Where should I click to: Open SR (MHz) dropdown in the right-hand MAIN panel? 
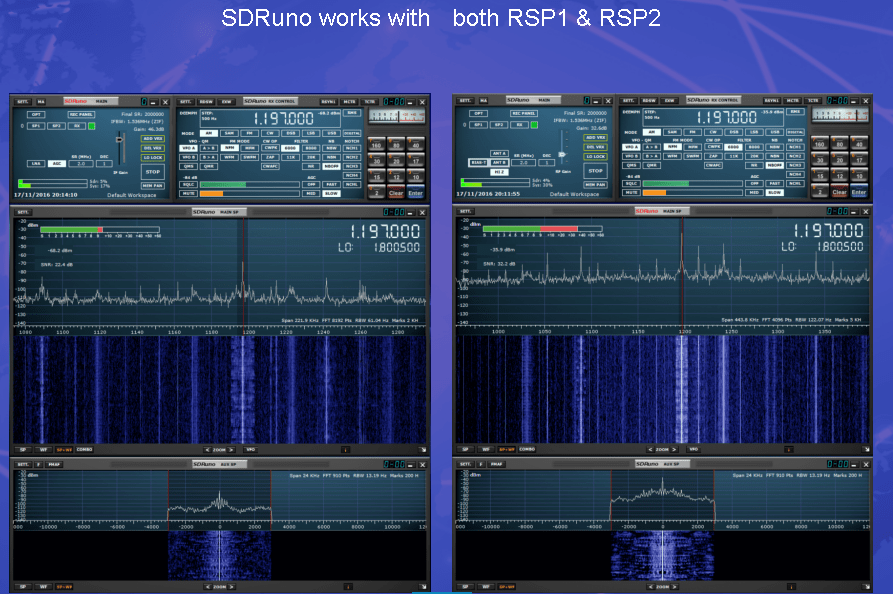point(524,162)
